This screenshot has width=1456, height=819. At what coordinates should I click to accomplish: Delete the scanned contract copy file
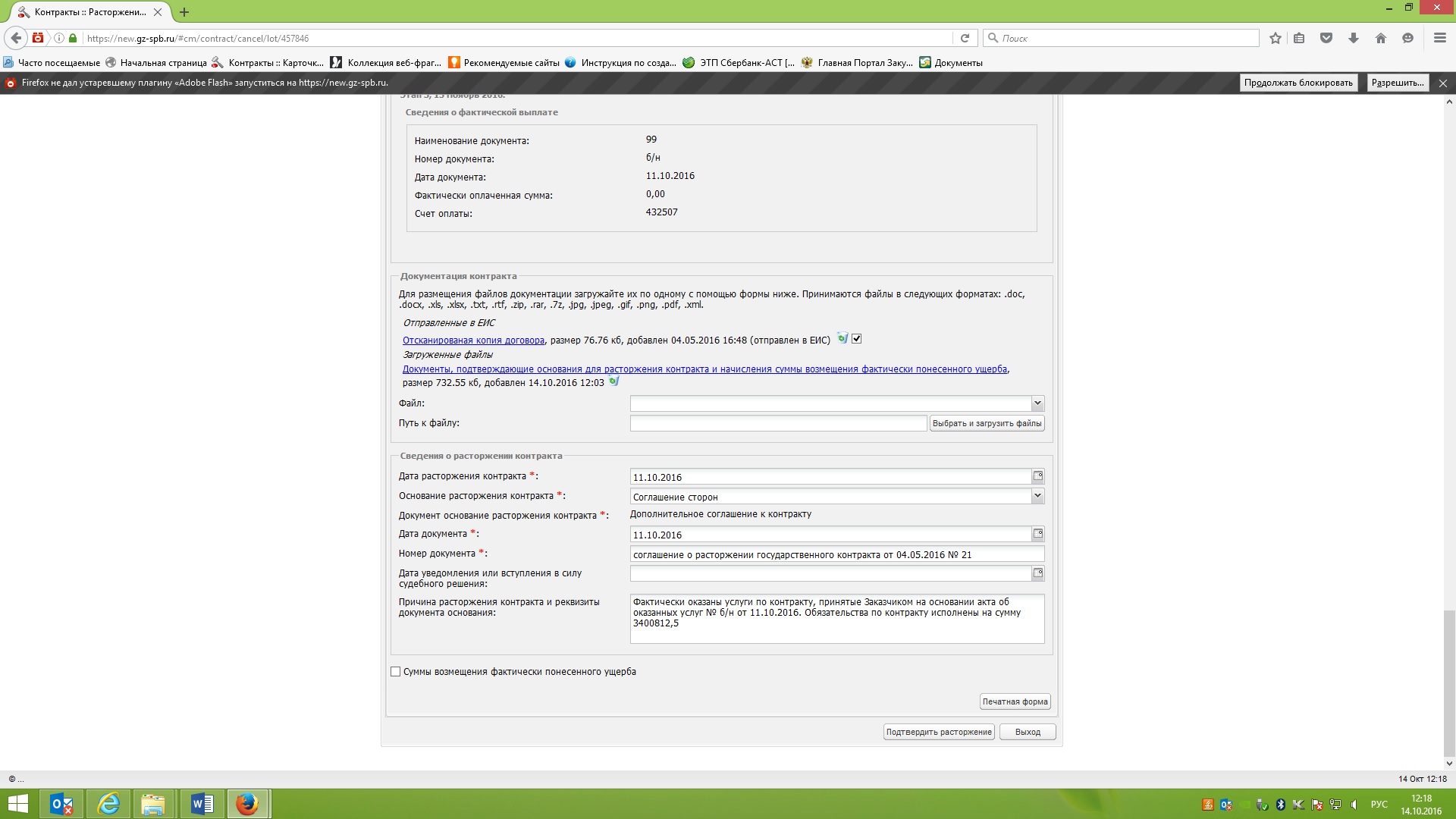click(x=843, y=338)
